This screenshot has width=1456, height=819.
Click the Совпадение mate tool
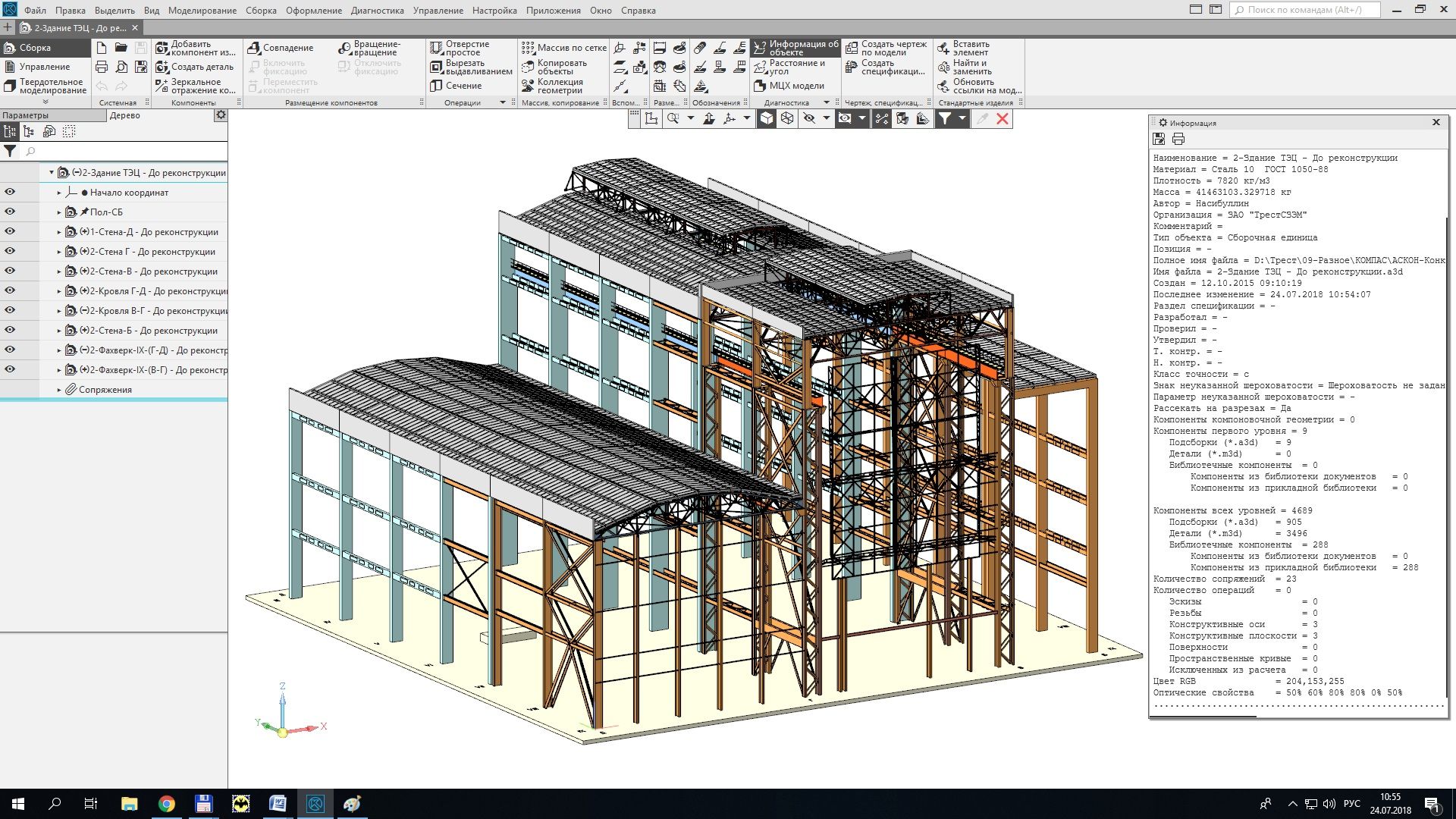click(254, 48)
